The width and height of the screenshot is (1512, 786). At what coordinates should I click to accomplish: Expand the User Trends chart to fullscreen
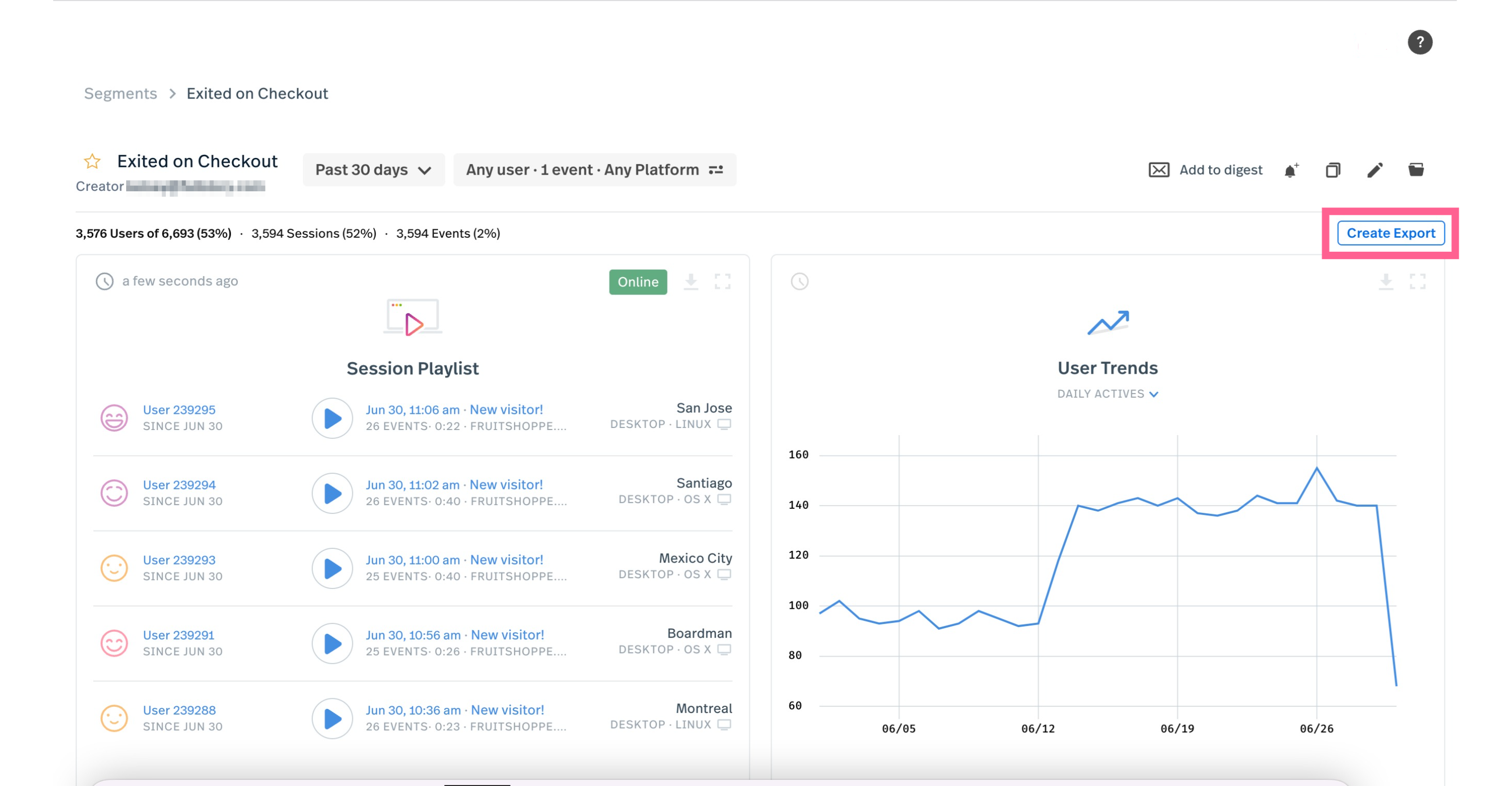pyautogui.click(x=1419, y=281)
